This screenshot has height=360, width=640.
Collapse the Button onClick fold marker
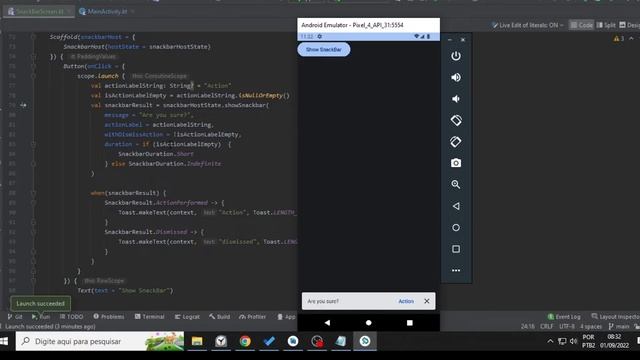[x=33, y=66]
